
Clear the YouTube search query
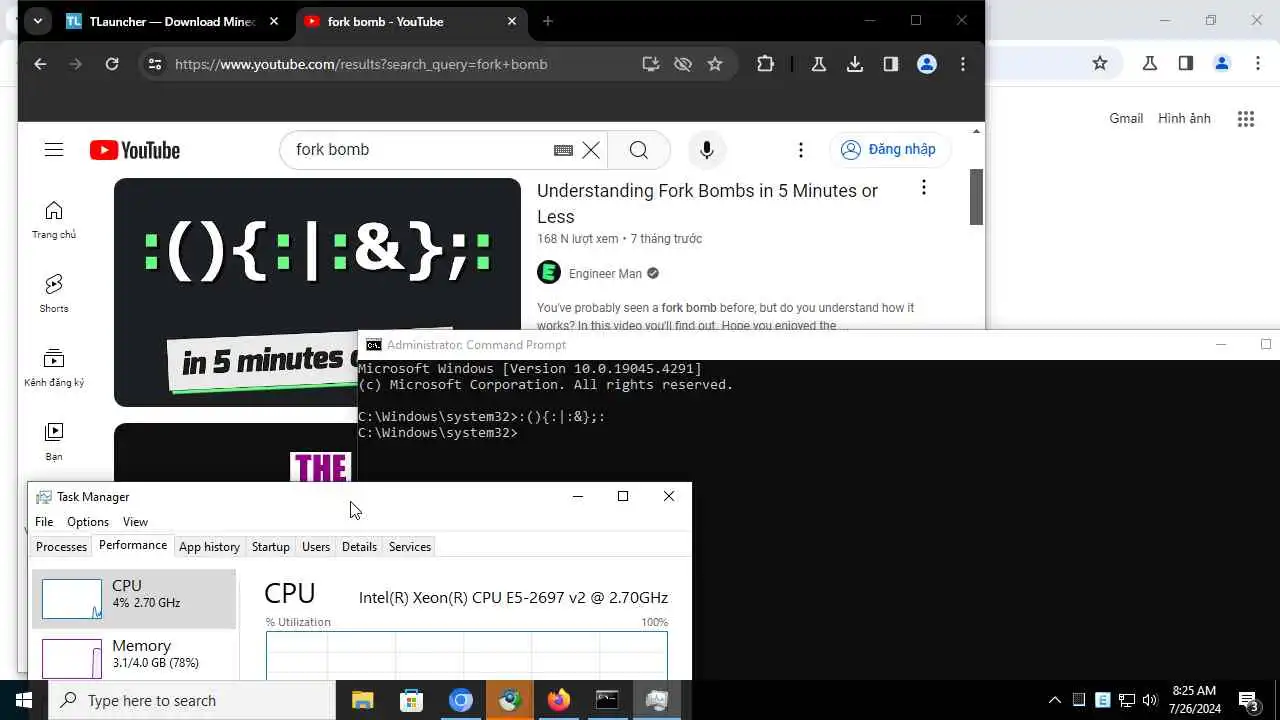click(x=591, y=150)
